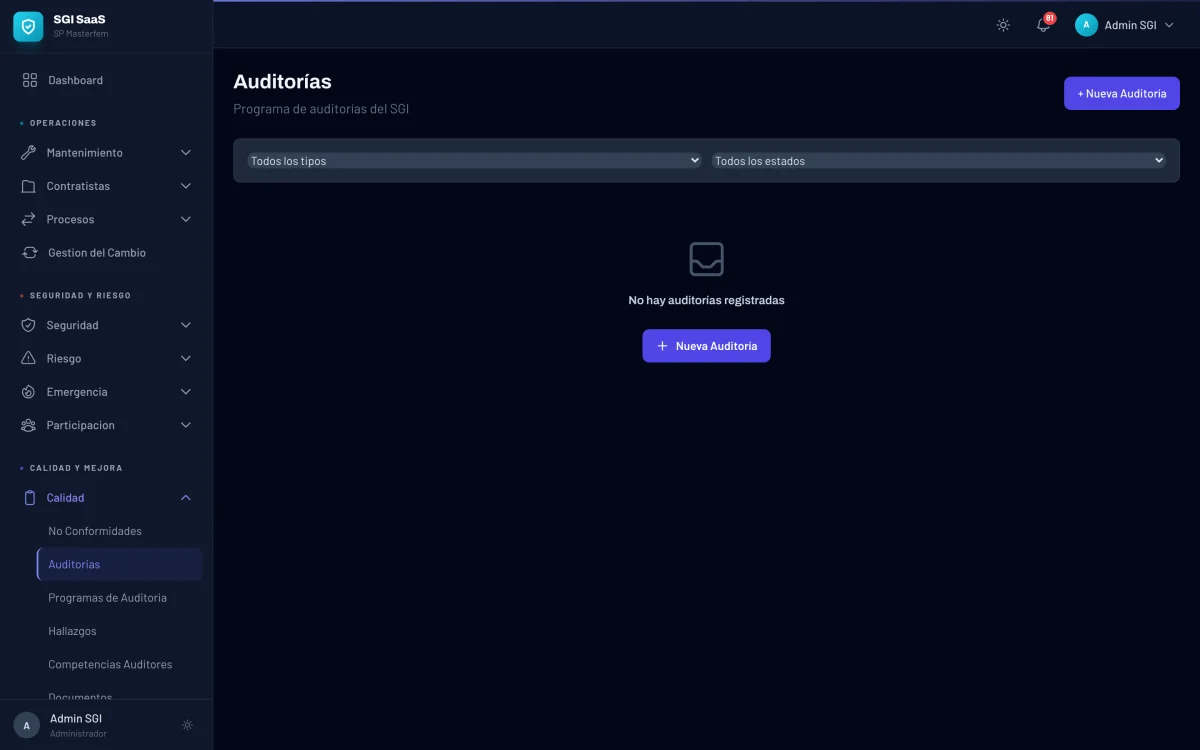The image size is (1200, 750).
Task: Open the Dashboard via its grid icon
Action: click(x=27, y=80)
